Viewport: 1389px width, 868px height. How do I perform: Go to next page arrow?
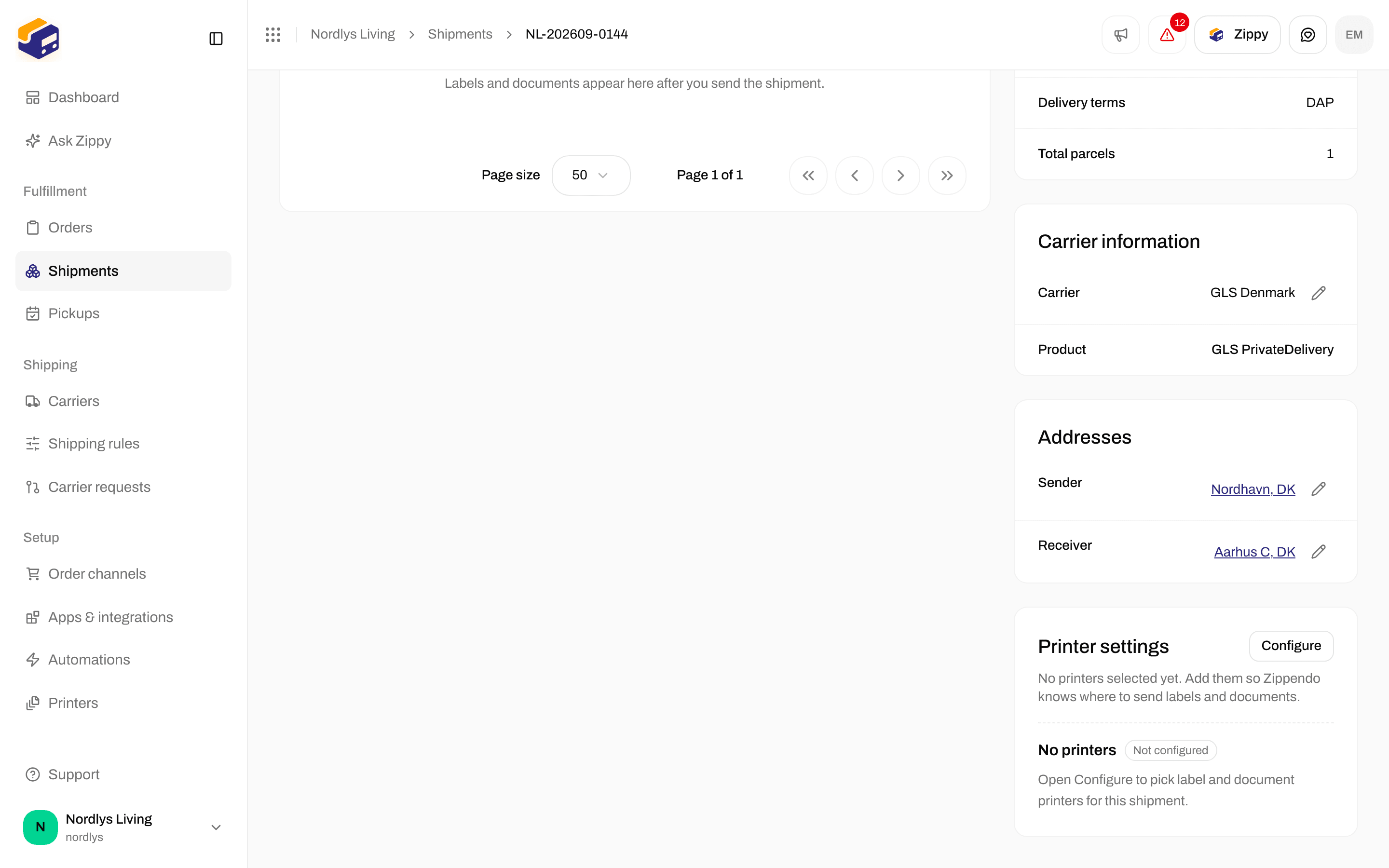(900, 176)
